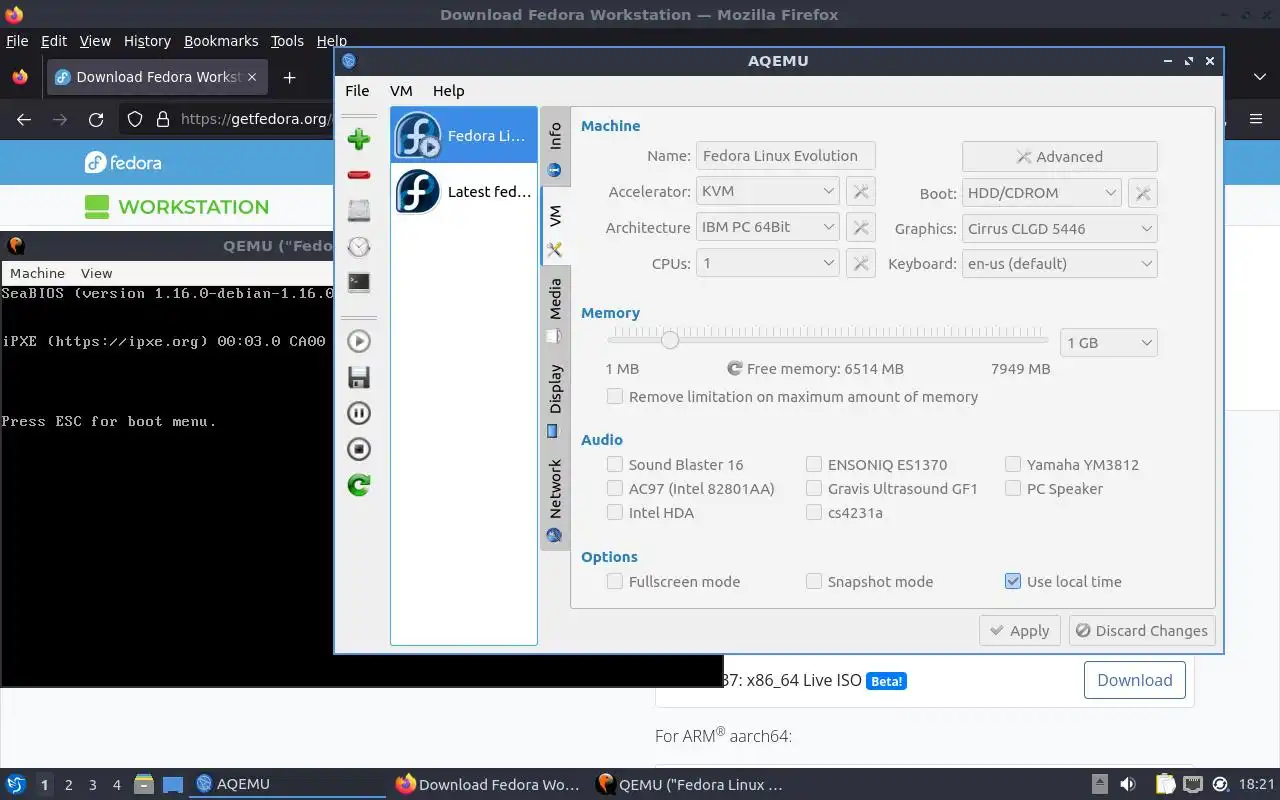Pause the VM with the pause icon

pyautogui.click(x=359, y=413)
